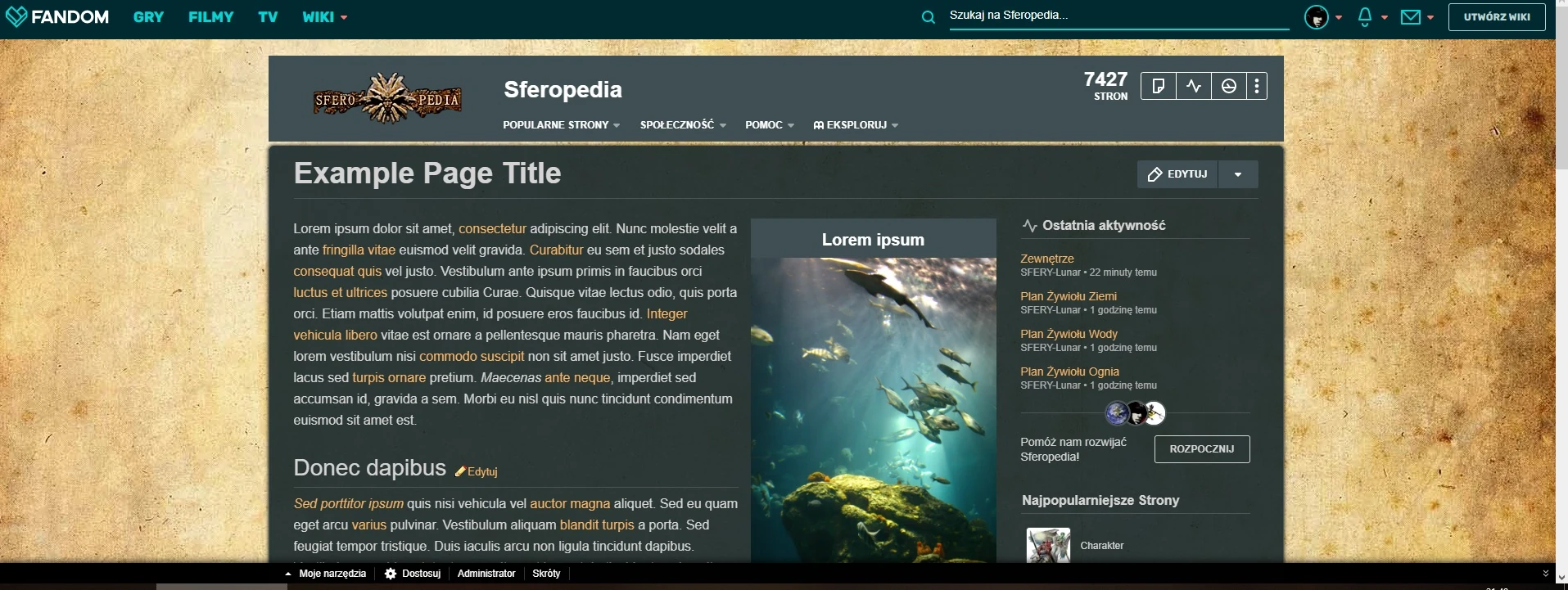Follow the ante neque link
The width and height of the screenshot is (1568, 590).
(577, 378)
